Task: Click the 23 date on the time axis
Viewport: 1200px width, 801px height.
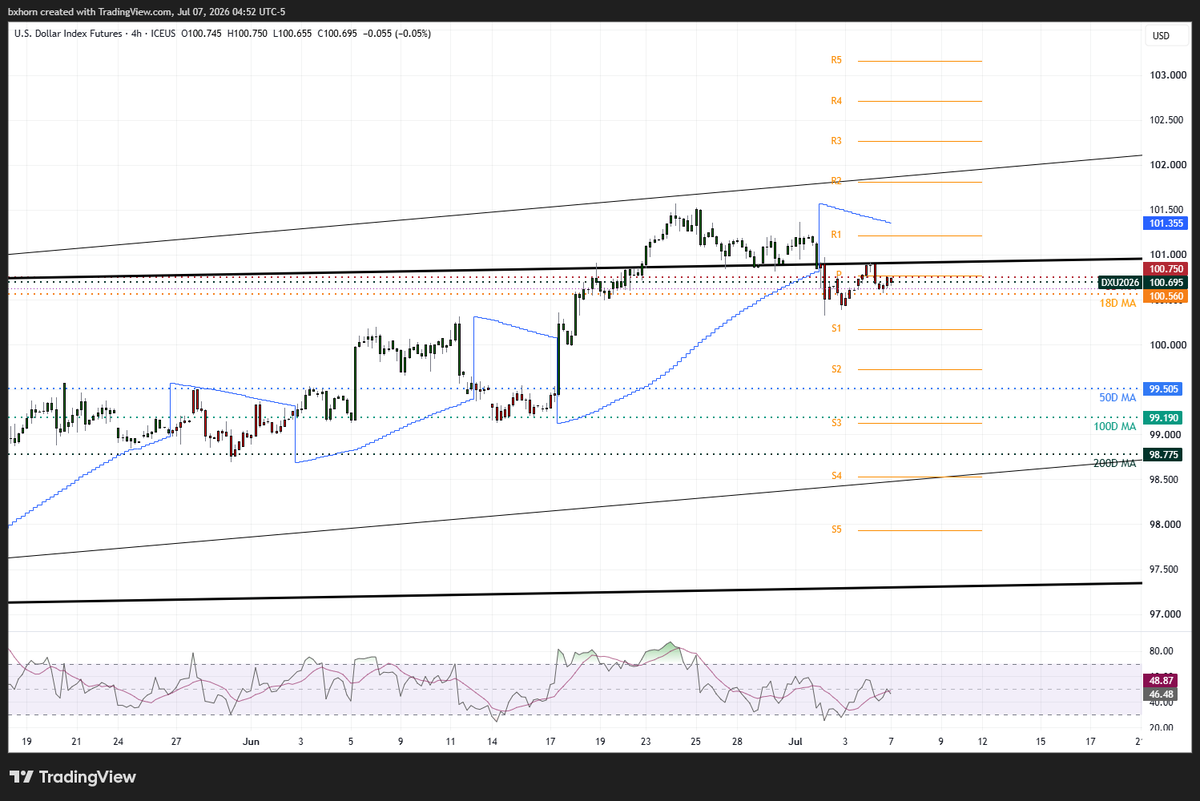Action: pyautogui.click(x=646, y=742)
